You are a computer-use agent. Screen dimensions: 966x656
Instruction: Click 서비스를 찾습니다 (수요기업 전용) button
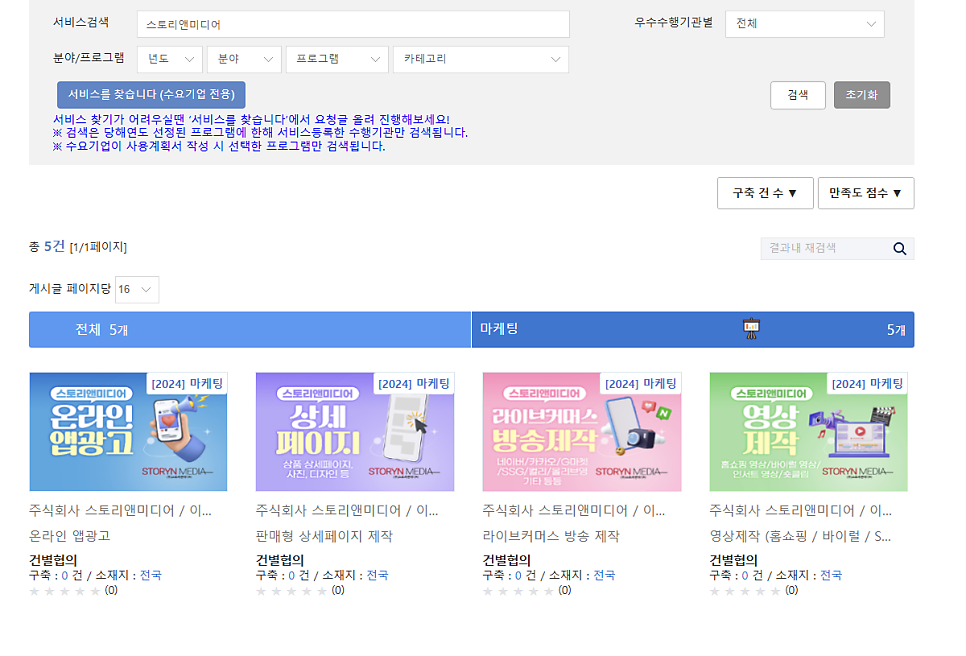click(151, 95)
